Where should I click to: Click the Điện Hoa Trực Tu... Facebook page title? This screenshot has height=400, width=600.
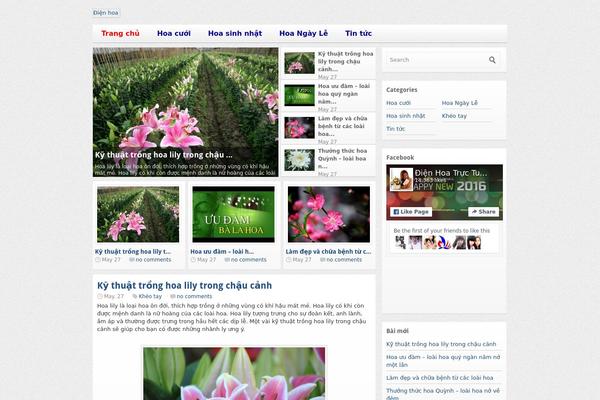pyautogui.click(x=451, y=173)
